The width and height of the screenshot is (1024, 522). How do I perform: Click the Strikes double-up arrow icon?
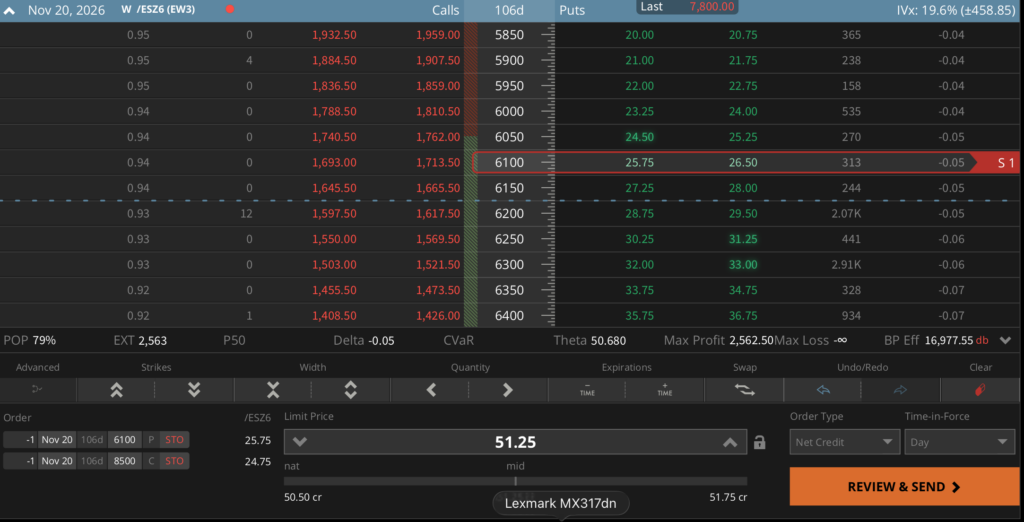coord(116,390)
